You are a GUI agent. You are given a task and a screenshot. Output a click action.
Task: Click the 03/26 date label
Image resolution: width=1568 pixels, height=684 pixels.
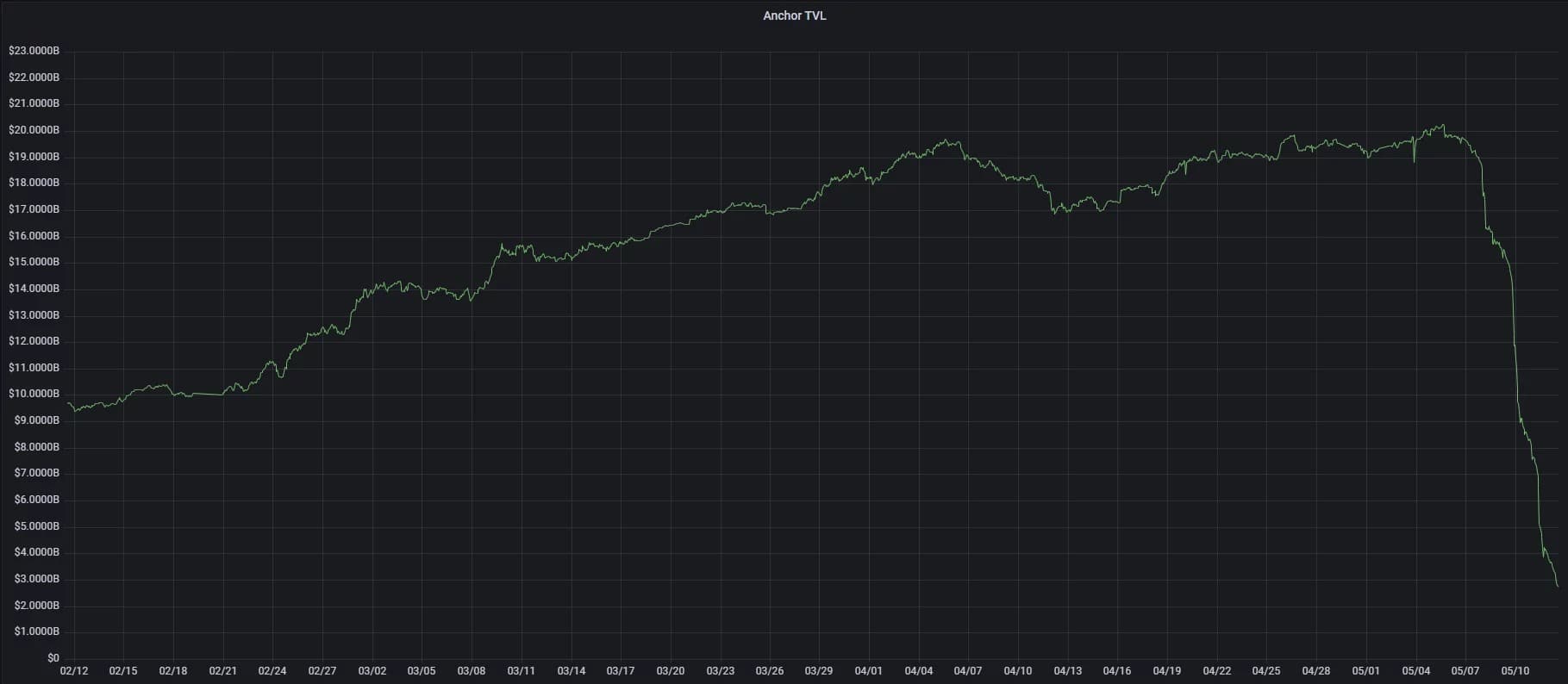pos(770,671)
